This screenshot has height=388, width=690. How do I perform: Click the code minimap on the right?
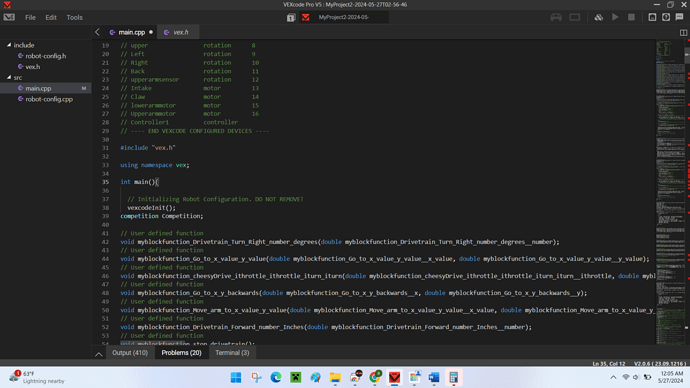[x=670, y=192]
